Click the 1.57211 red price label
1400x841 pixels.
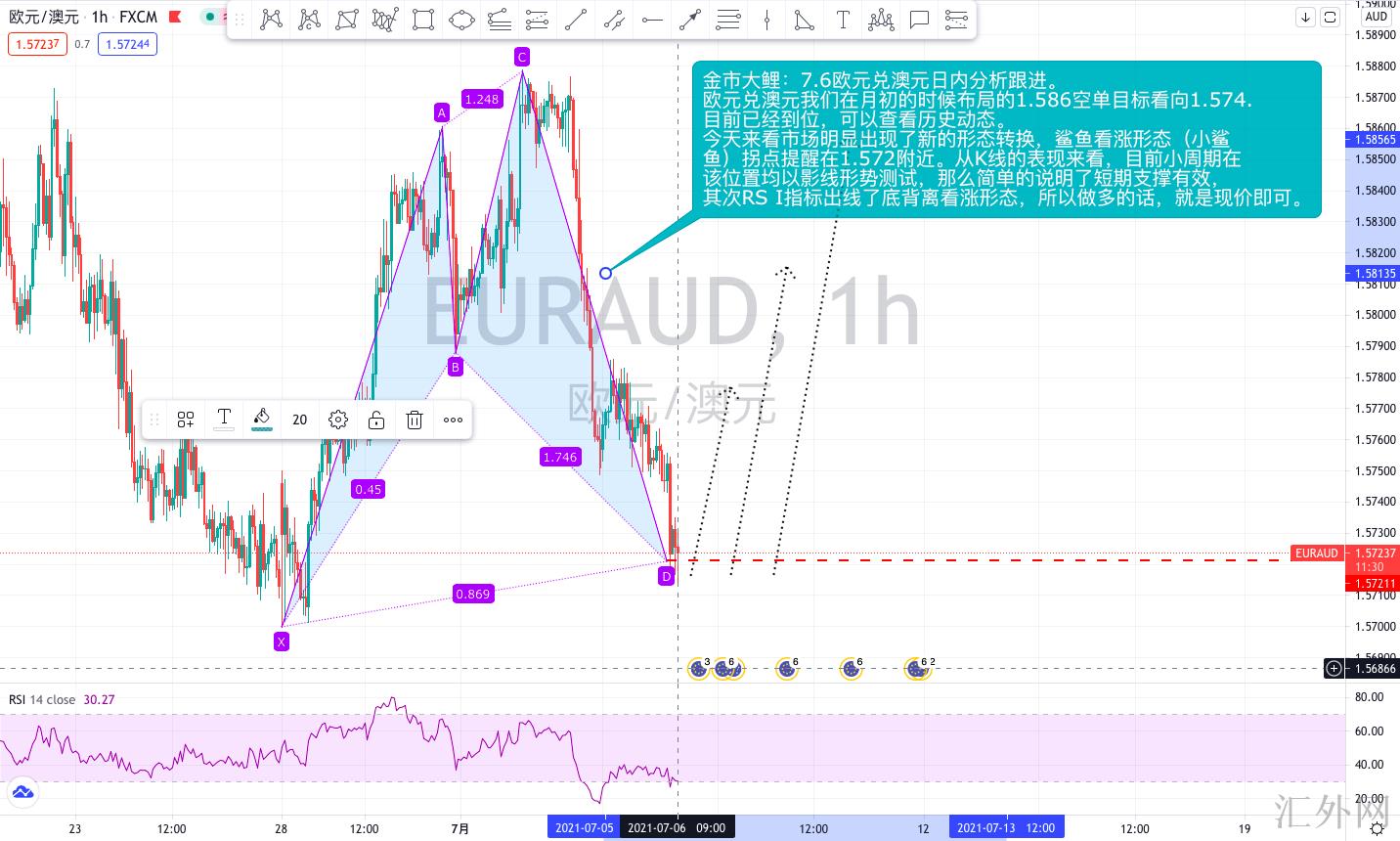tap(1375, 584)
